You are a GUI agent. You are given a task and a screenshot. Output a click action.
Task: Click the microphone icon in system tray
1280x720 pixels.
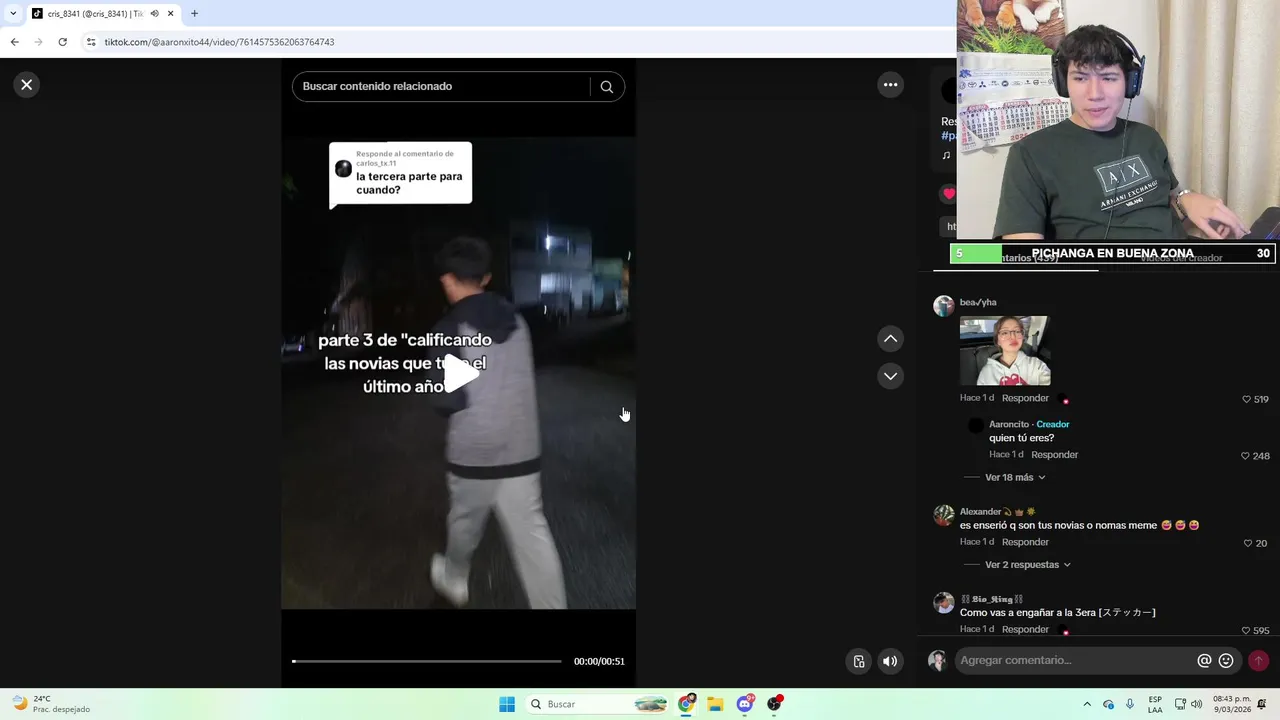click(1130, 704)
